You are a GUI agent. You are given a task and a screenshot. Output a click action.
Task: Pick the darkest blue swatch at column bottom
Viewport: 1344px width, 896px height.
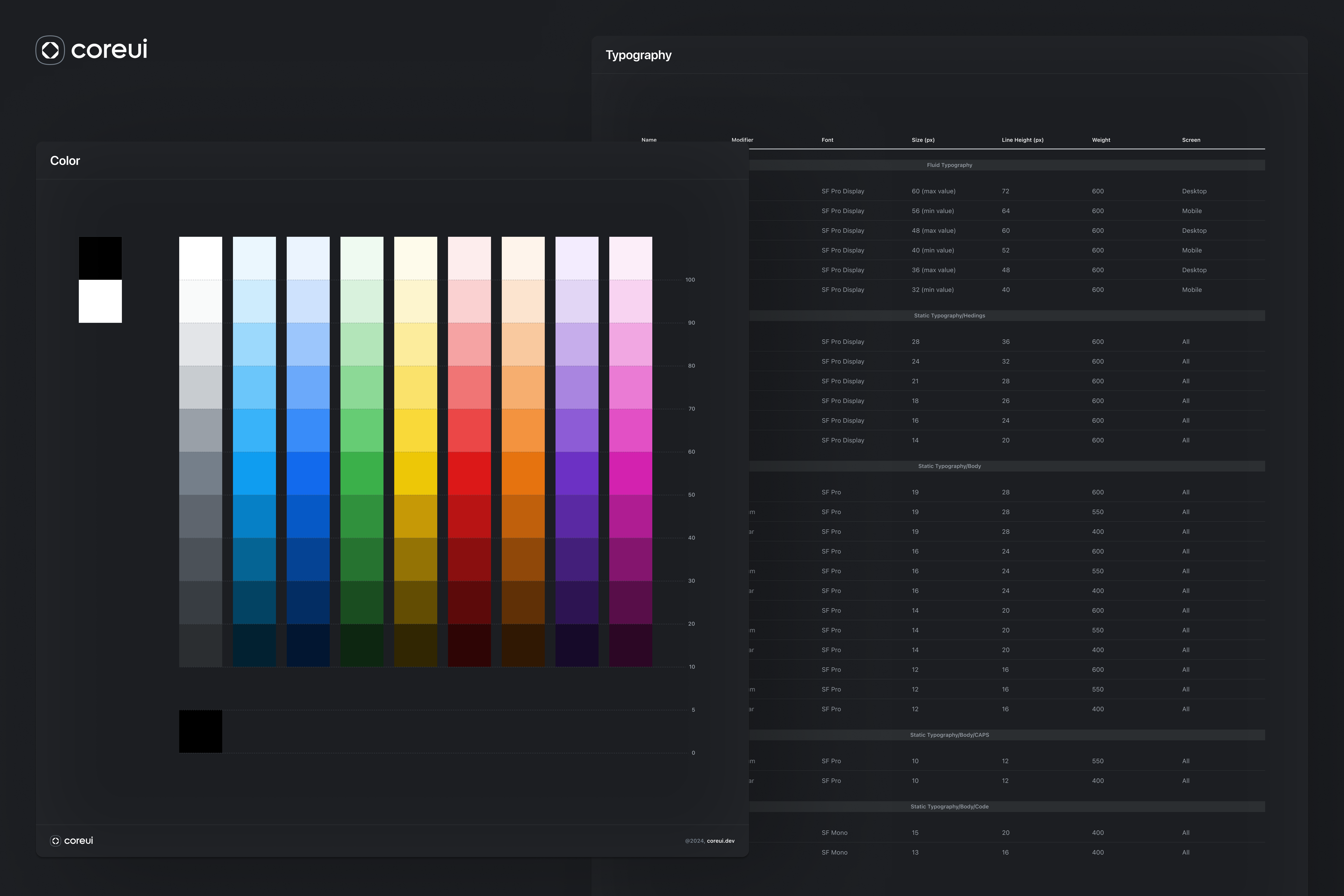pyautogui.click(x=308, y=646)
